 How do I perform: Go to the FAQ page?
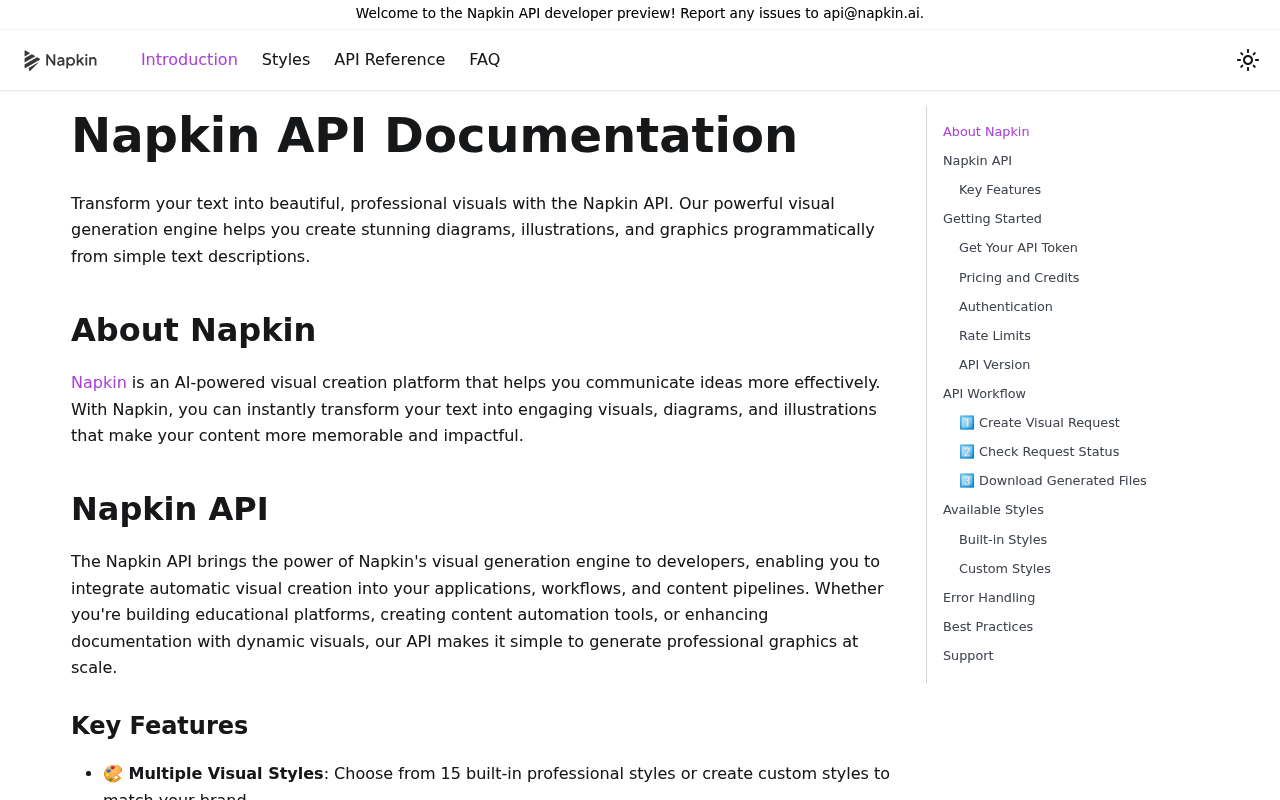(x=485, y=60)
